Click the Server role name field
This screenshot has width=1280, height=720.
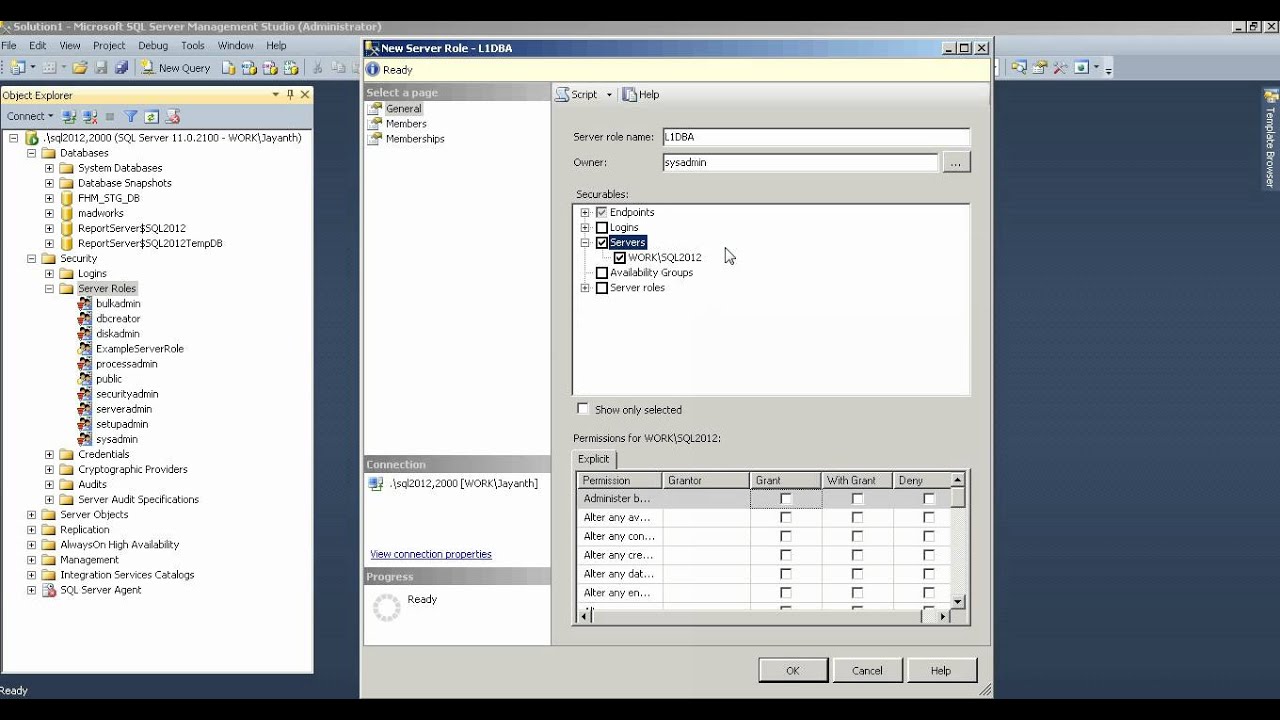pos(816,137)
